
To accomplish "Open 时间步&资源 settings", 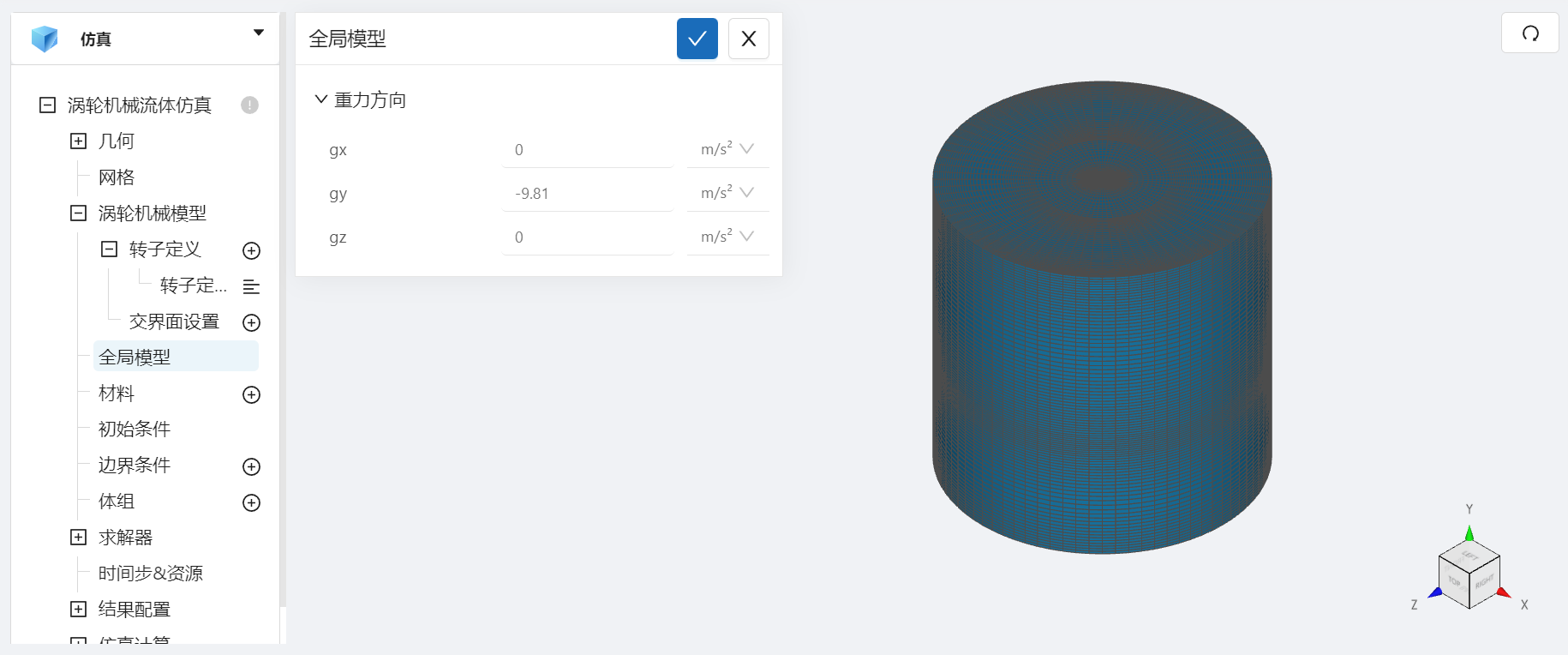I will point(151,574).
